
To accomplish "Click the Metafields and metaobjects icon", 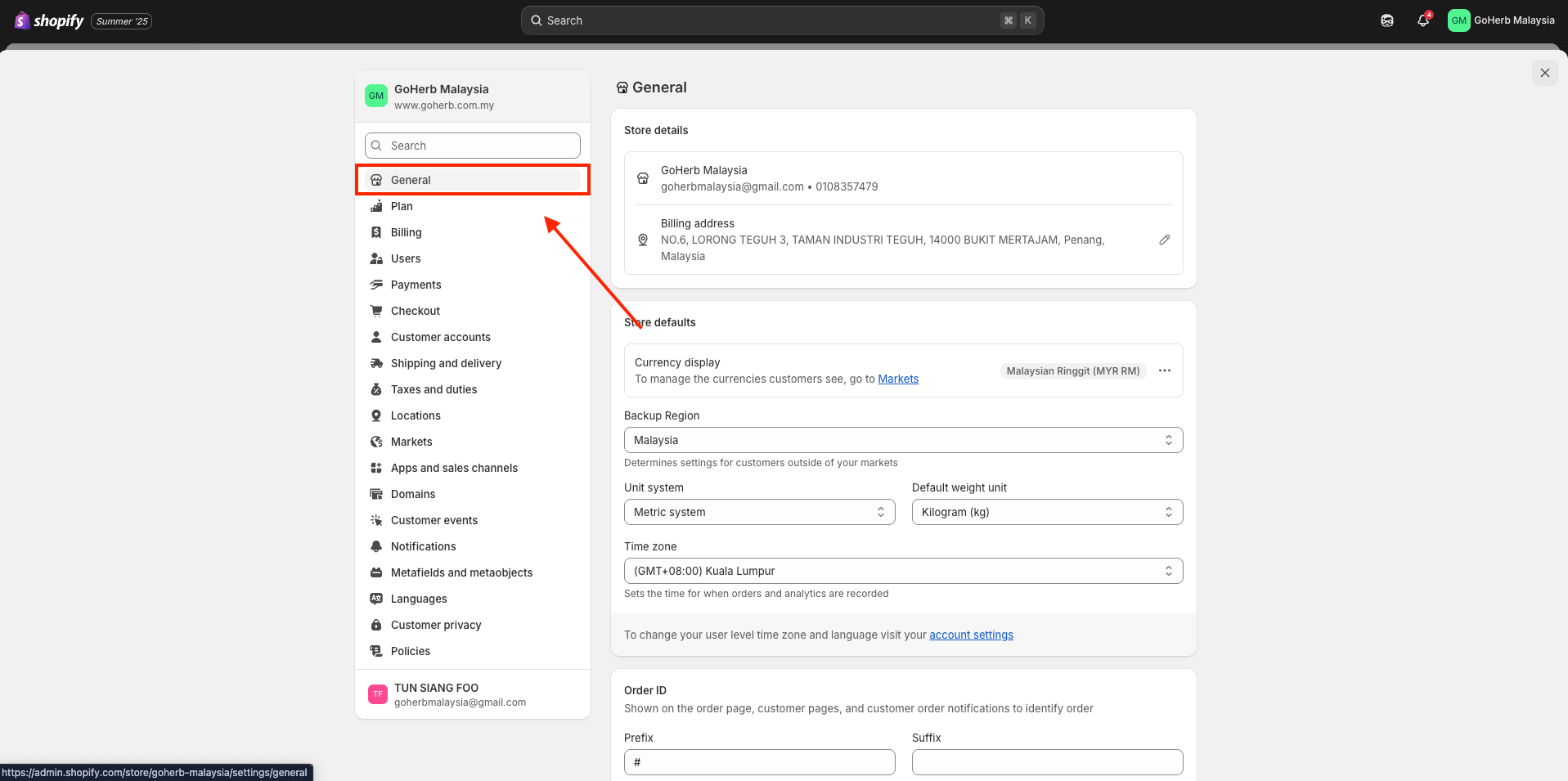I will (x=376, y=572).
